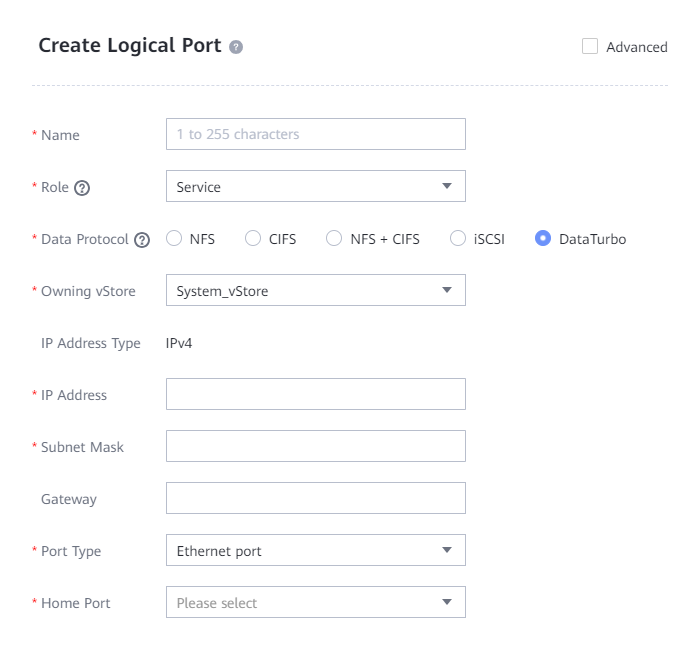Focus the IP Address field
The width and height of the screenshot is (700, 654).
315,394
